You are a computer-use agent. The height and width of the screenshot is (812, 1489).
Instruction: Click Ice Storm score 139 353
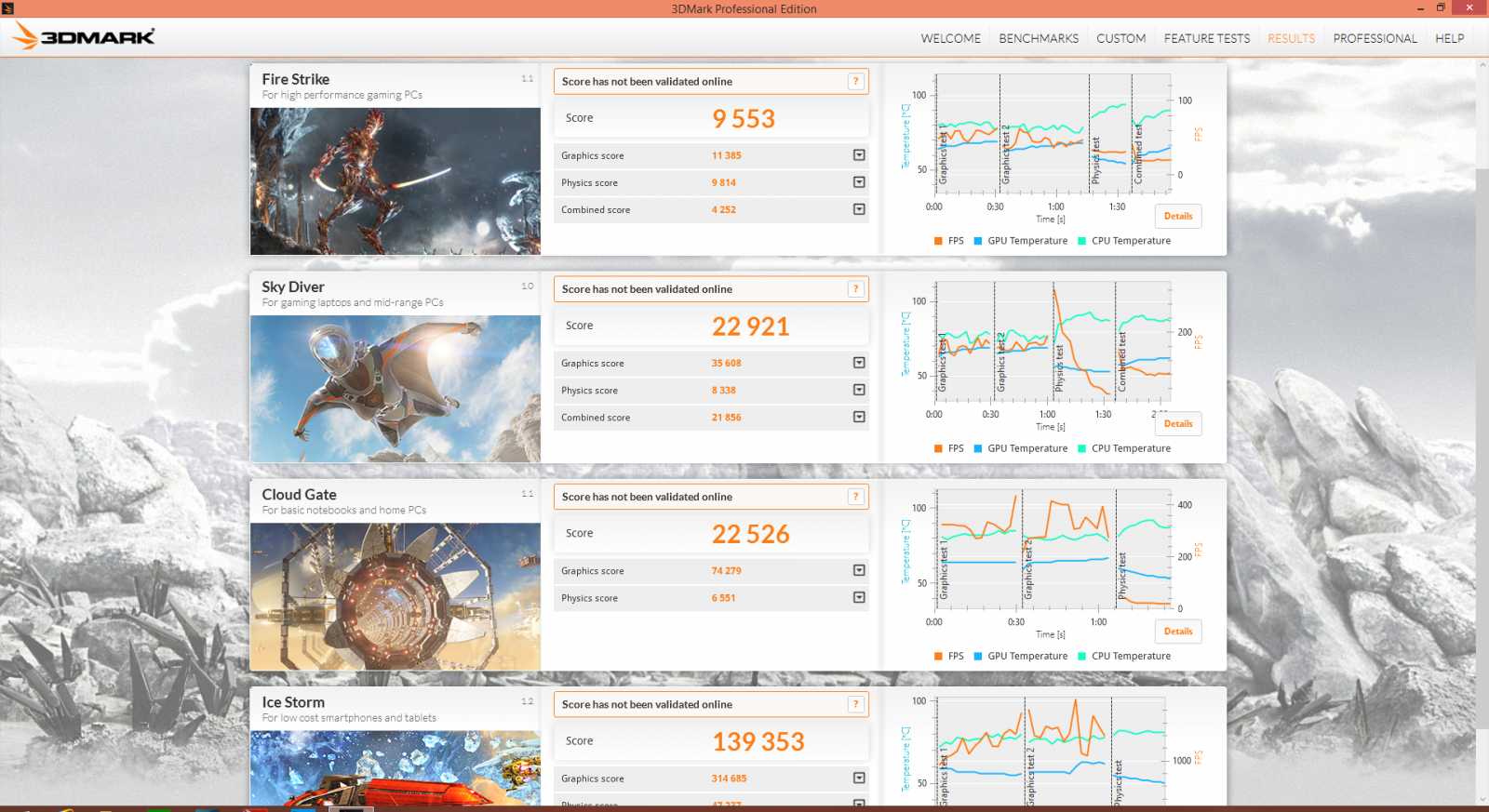[x=758, y=741]
